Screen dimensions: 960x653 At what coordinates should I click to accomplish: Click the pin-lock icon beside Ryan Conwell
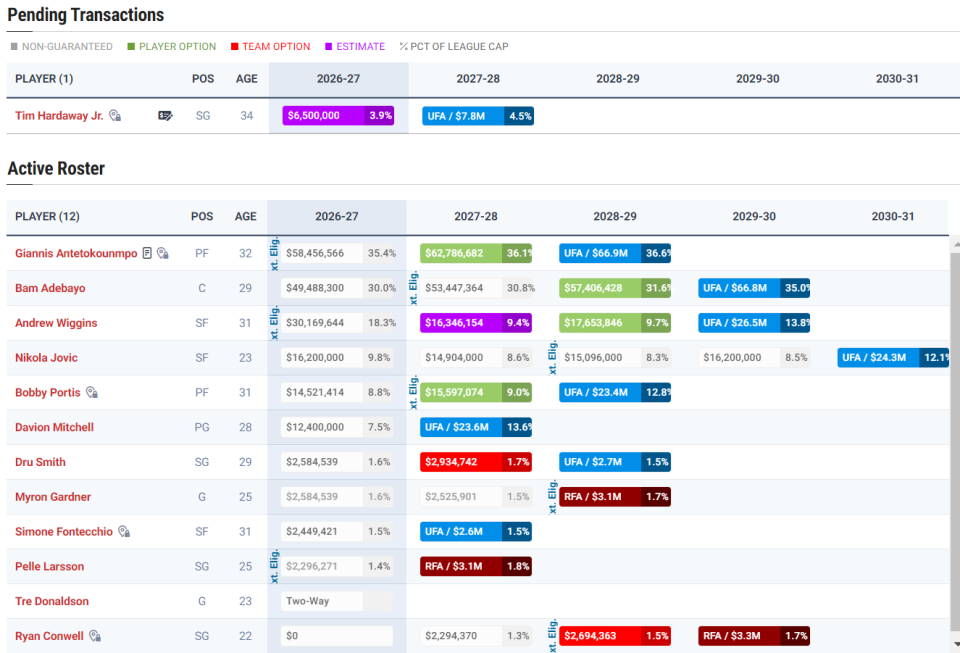(x=95, y=636)
